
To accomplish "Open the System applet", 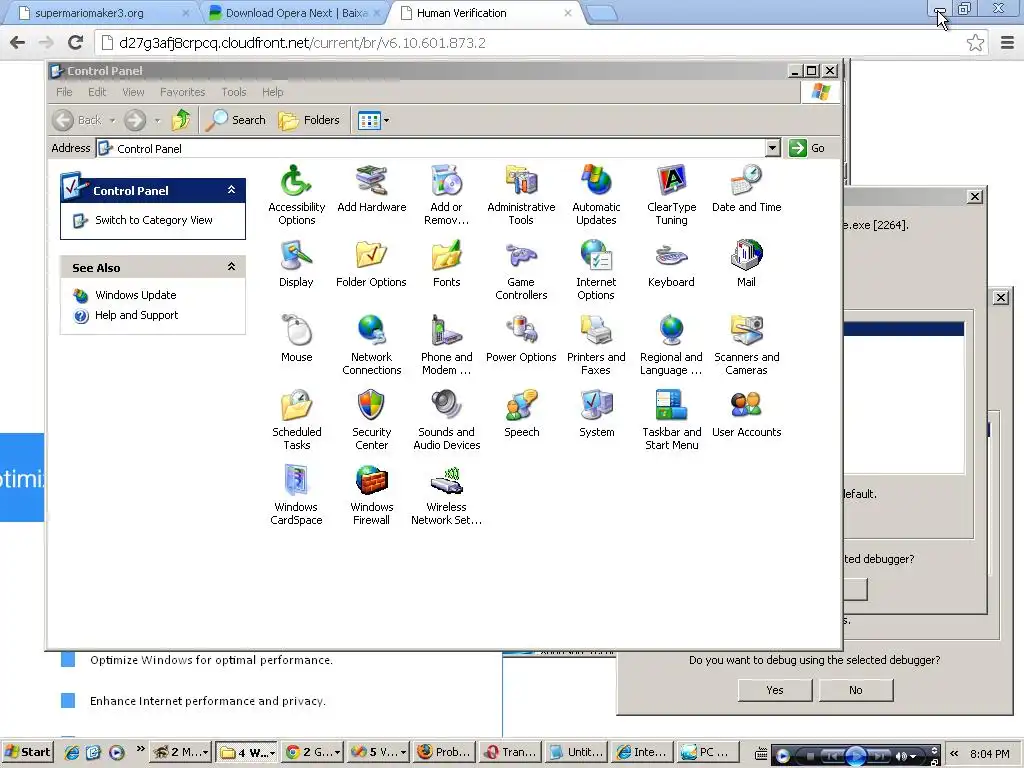I will pos(596,414).
